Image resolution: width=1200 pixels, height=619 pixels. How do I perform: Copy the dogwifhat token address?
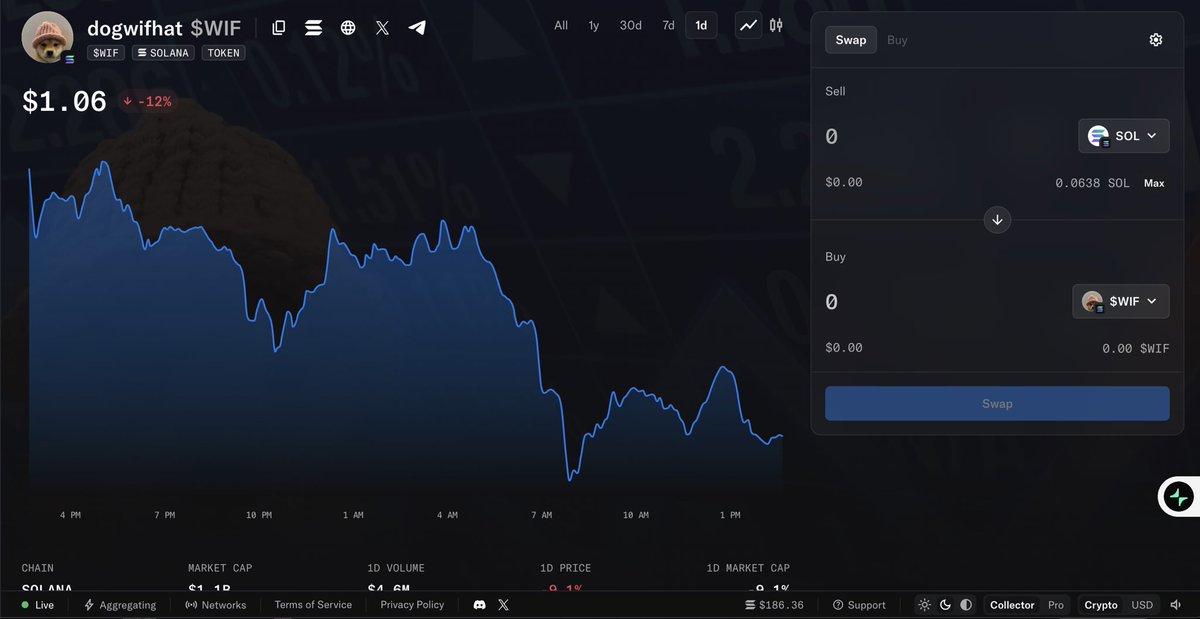pos(279,28)
